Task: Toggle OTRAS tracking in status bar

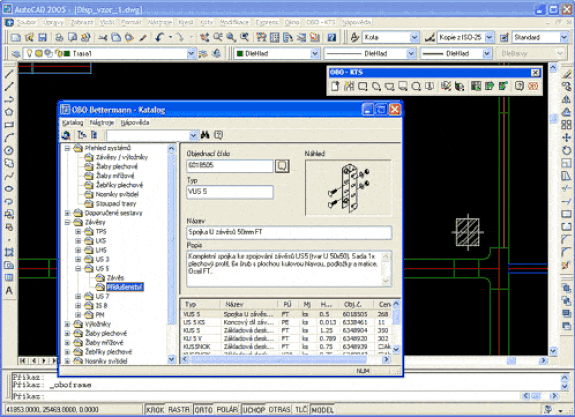Action: pyautogui.click(x=279, y=409)
